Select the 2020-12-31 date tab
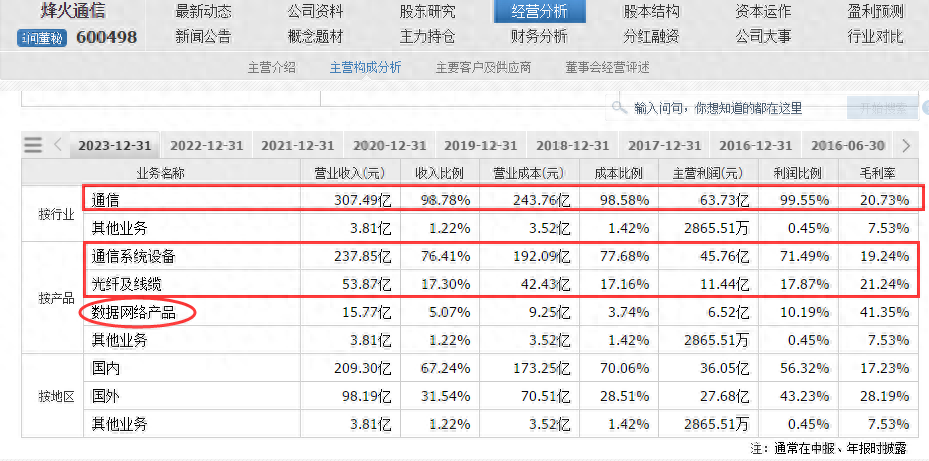 pos(390,145)
